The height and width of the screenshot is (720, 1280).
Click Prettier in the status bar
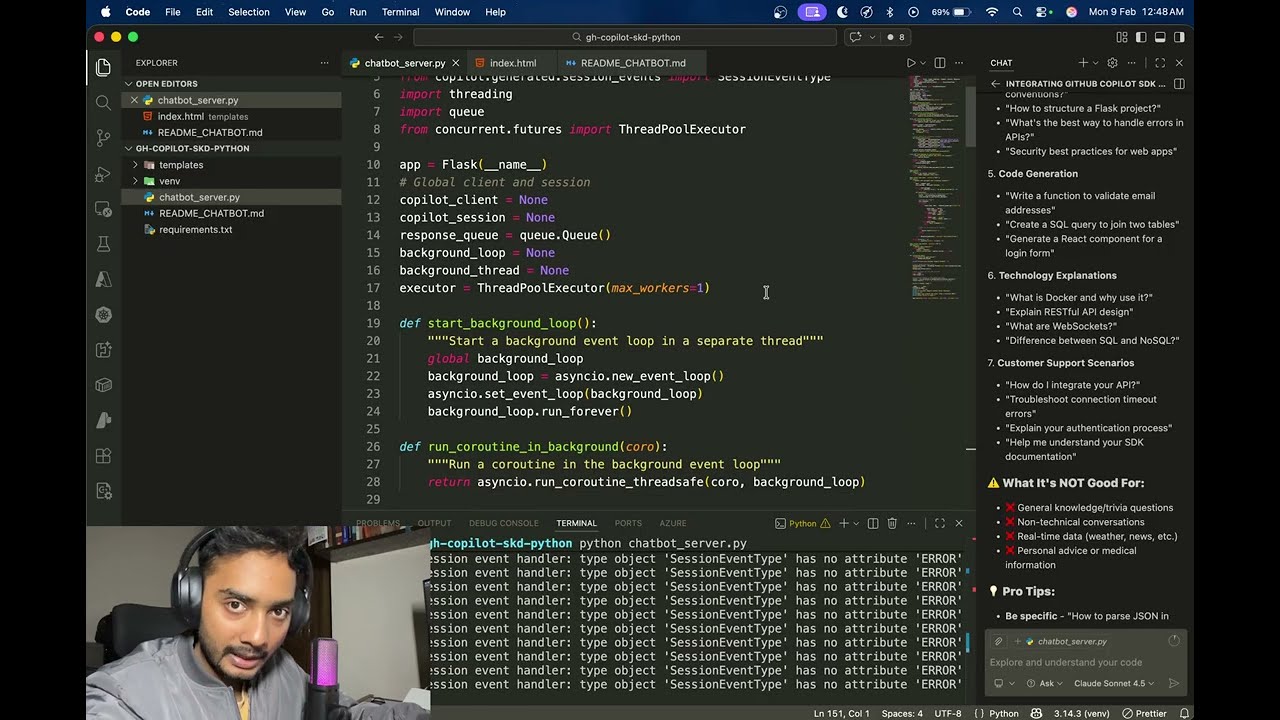pos(1144,714)
